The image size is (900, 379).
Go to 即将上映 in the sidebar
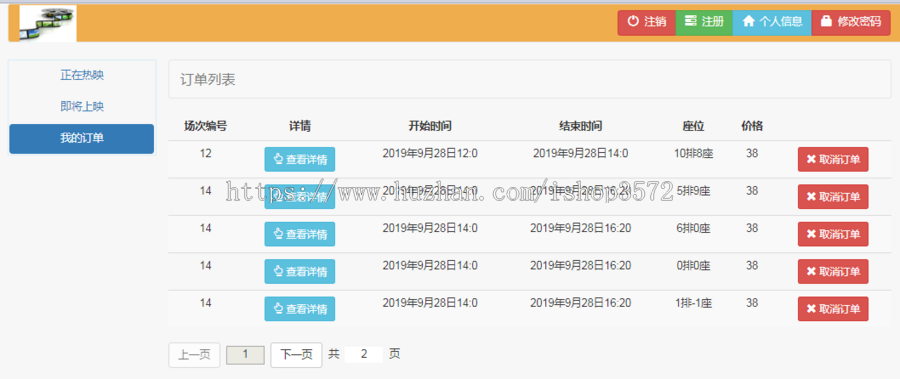[82, 106]
